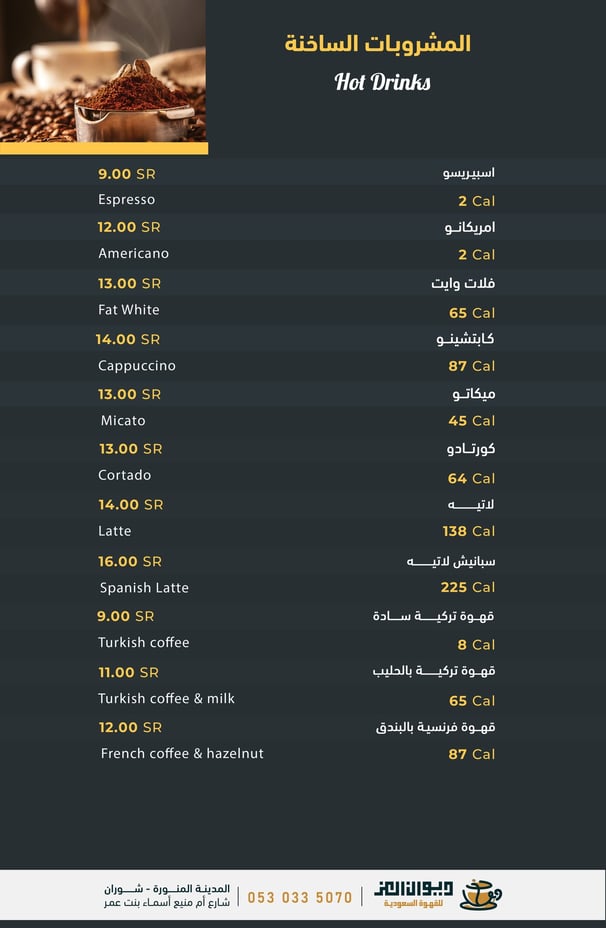Screen dimensions: 606x928
Task: Click the Arabic title المشروبات الساخنة
Action: point(377,44)
